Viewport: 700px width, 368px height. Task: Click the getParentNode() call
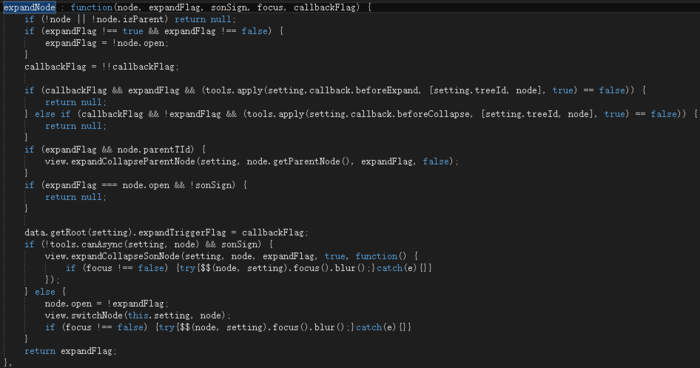[312, 162]
